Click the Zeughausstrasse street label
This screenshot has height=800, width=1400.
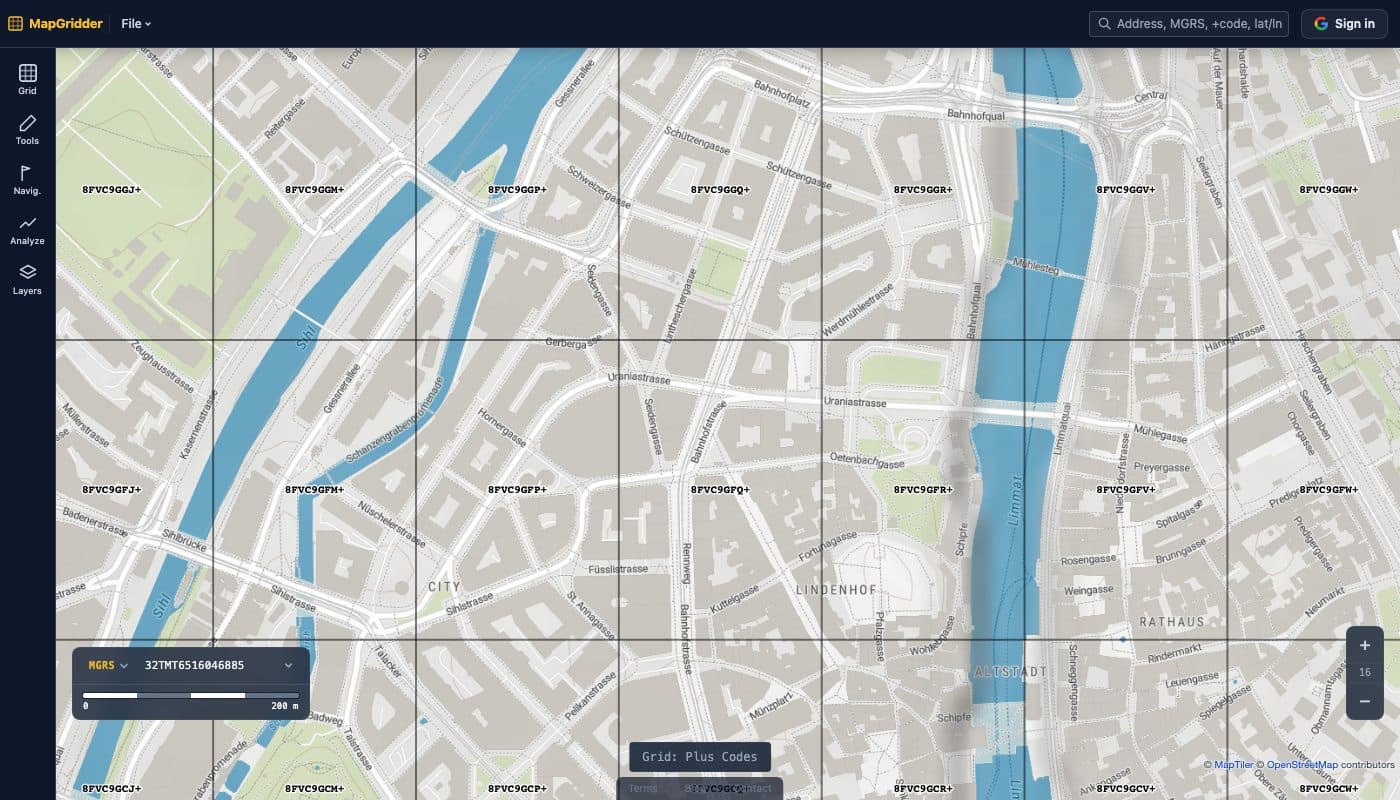point(162,369)
